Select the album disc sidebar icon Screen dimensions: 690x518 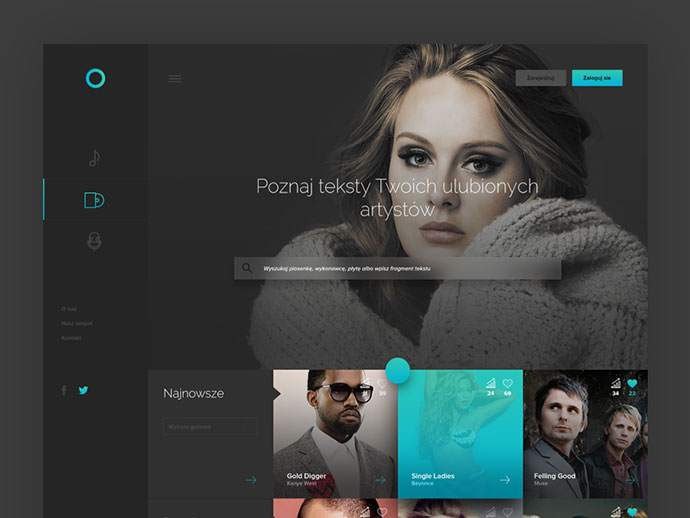tap(94, 200)
